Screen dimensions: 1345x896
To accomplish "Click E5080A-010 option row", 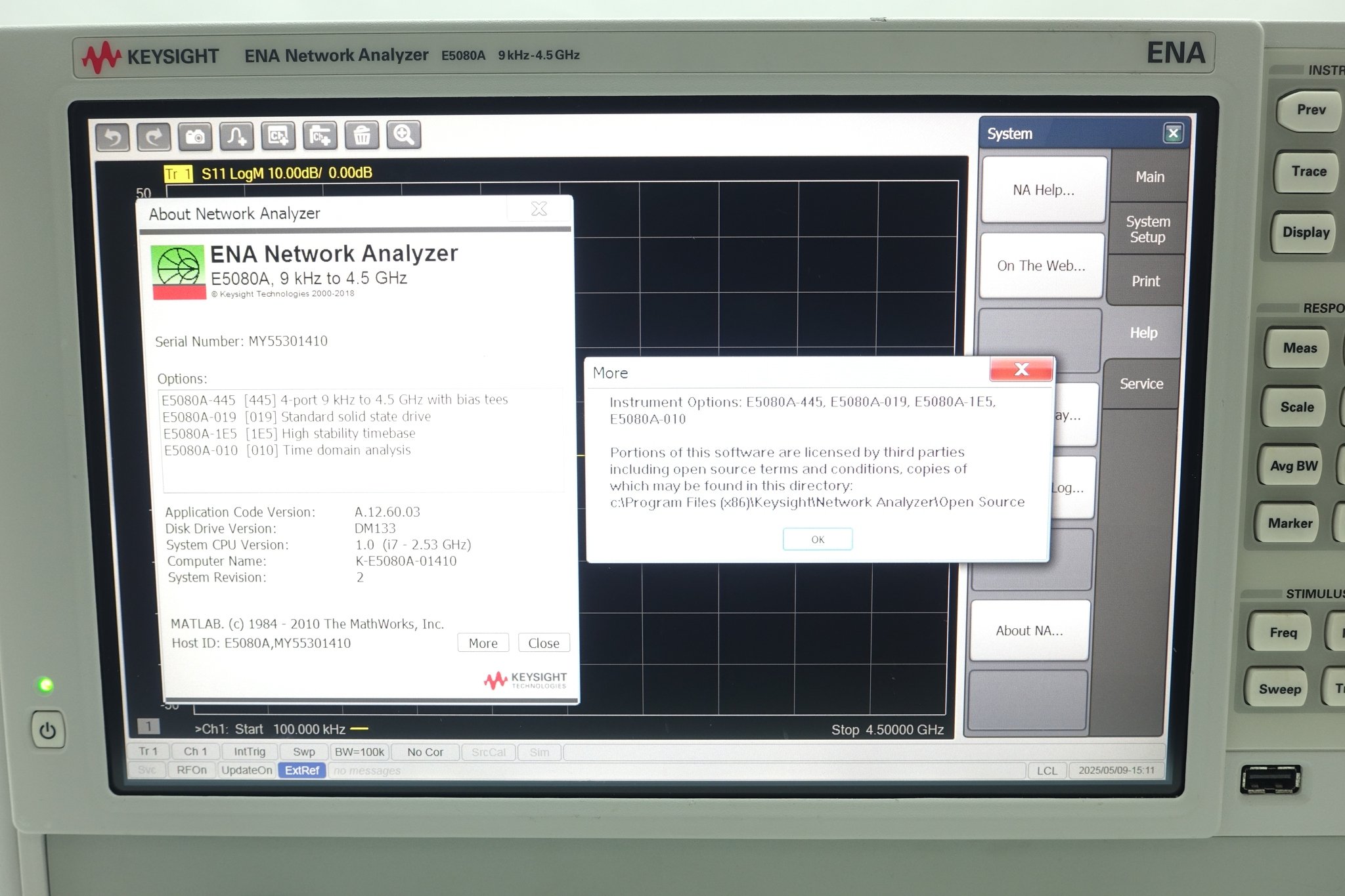I will (x=288, y=450).
